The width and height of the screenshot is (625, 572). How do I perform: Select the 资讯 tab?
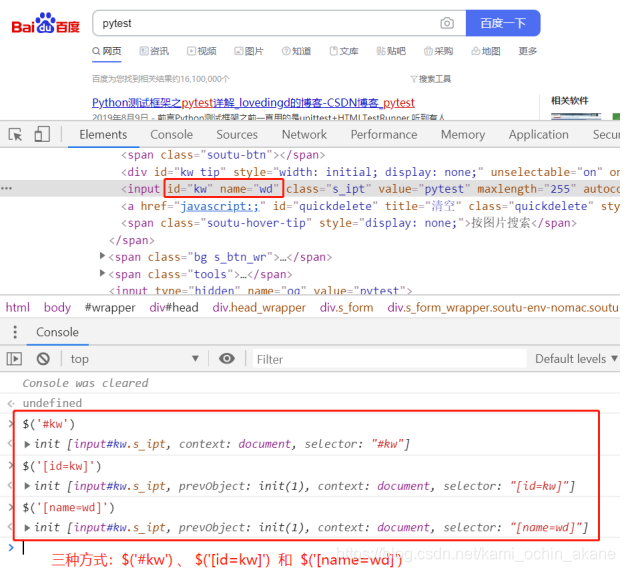pyautogui.click(x=154, y=51)
